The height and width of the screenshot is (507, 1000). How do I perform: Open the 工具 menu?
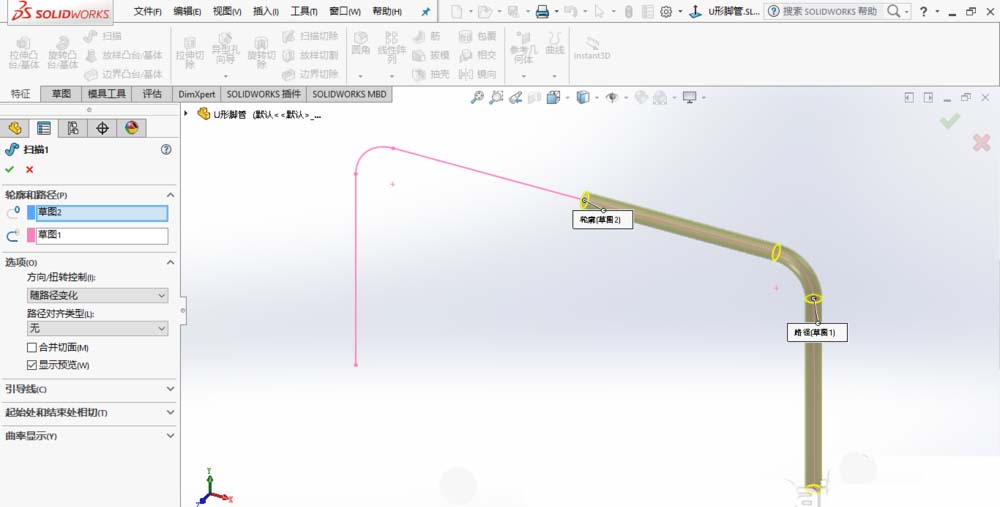304,11
